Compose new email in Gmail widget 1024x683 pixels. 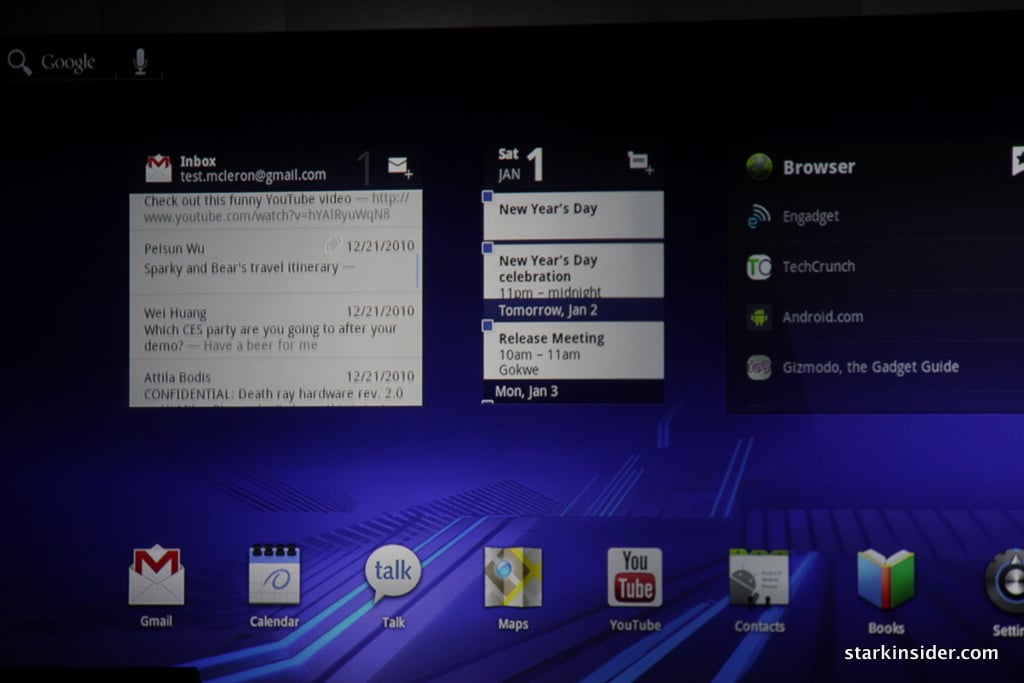(400, 167)
